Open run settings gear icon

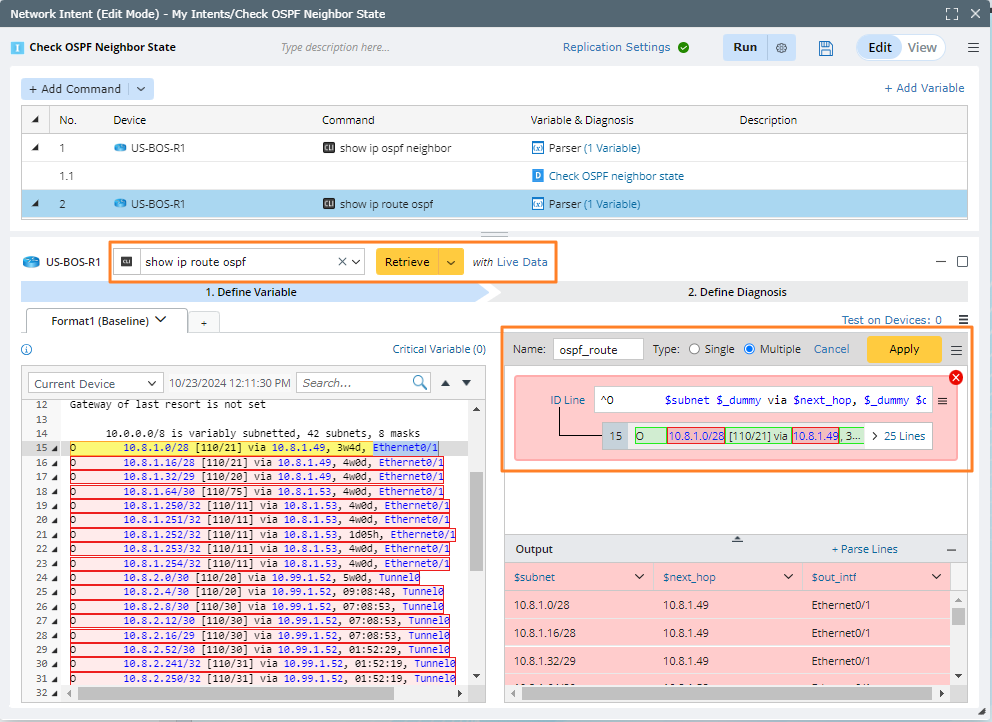(x=782, y=48)
